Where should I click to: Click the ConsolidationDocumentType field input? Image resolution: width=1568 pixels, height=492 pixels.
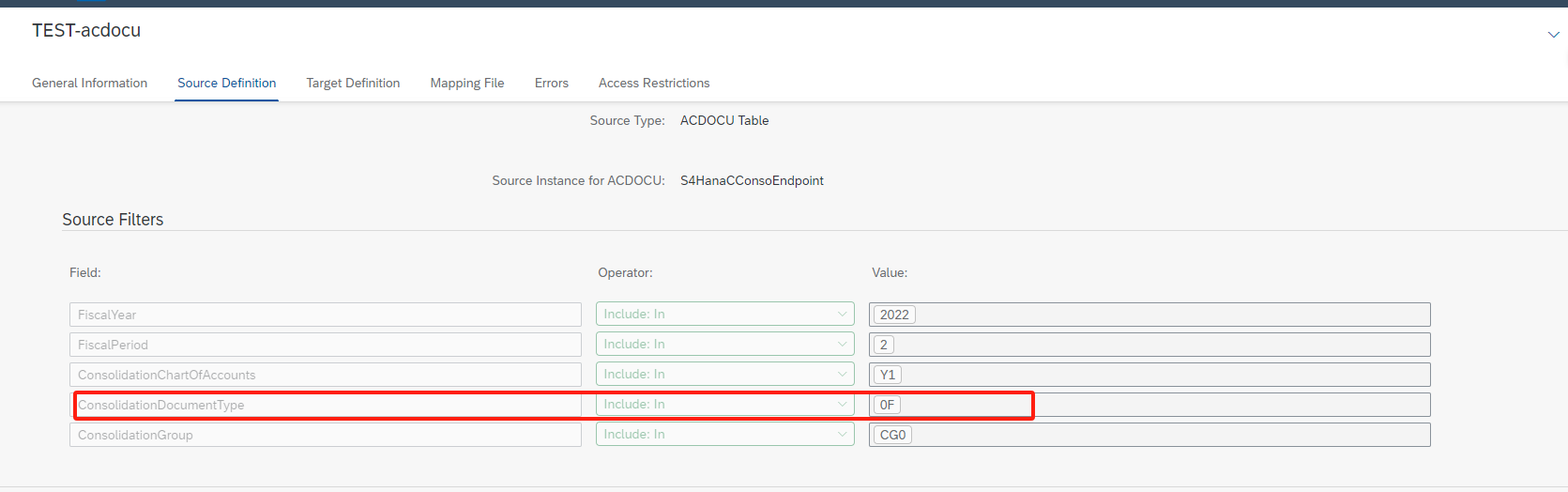point(326,405)
